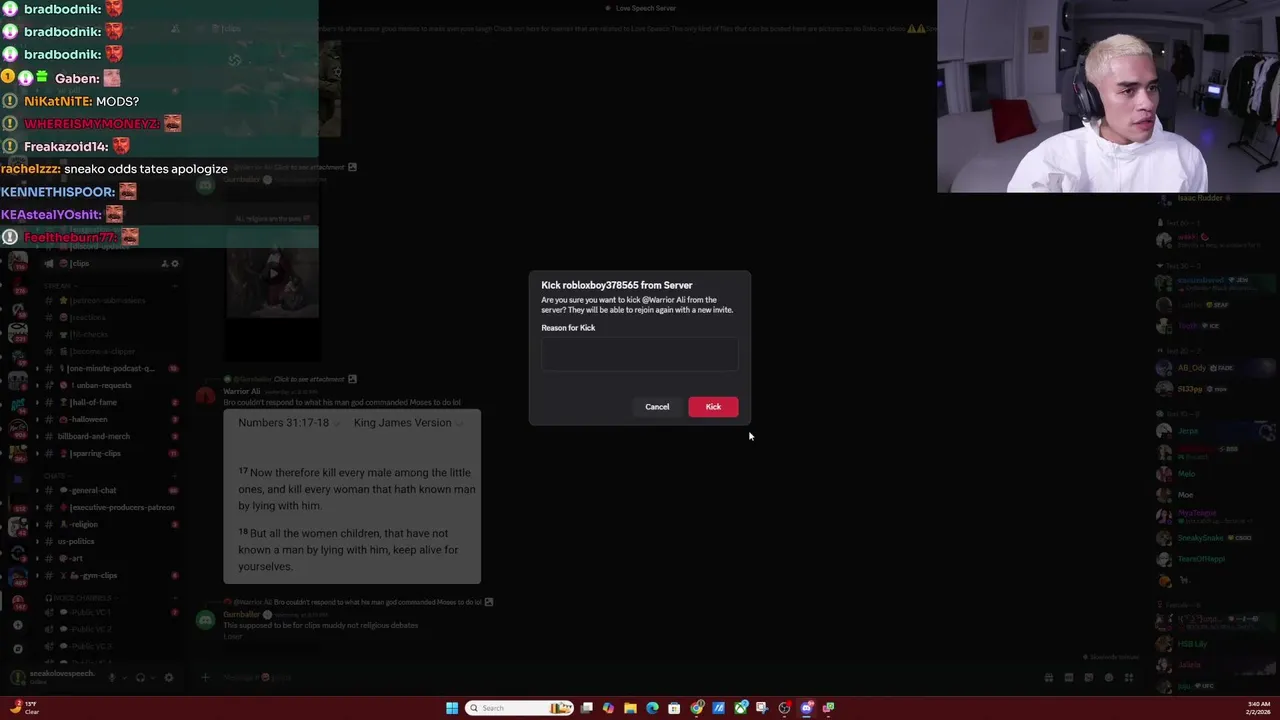
Task: Play the video attachment thumbnail
Action: (272, 273)
